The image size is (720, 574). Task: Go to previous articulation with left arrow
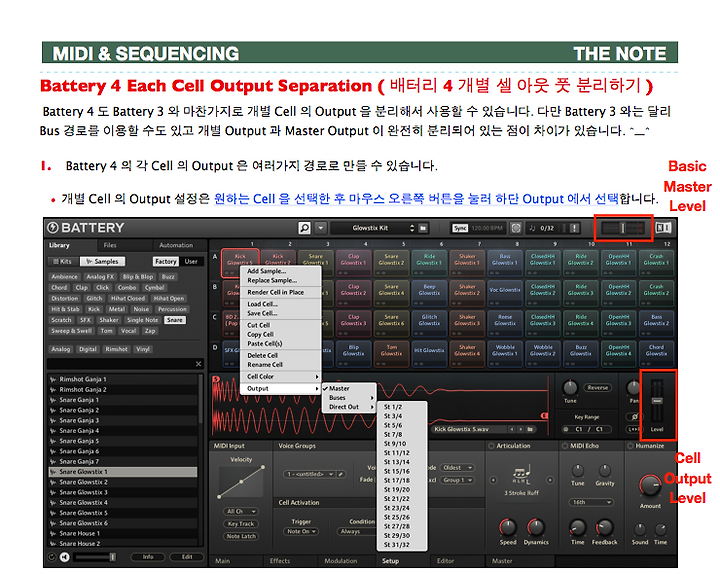(x=494, y=480)
